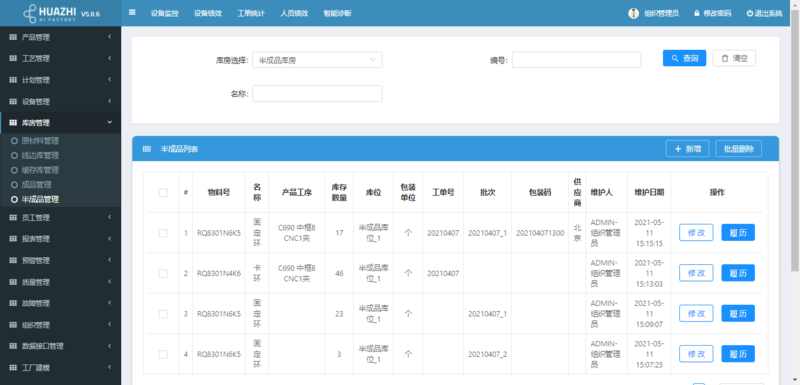Open the 智能诊断 top navigation item

337,14
